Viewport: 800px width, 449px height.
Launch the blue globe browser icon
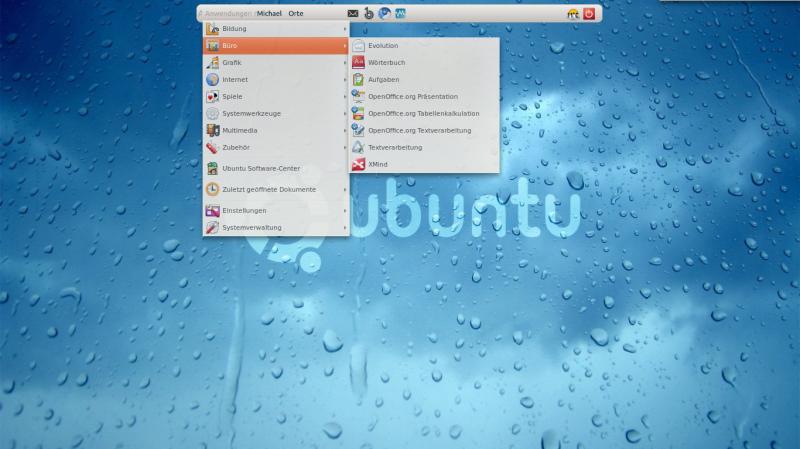click(x=384, y=13)
